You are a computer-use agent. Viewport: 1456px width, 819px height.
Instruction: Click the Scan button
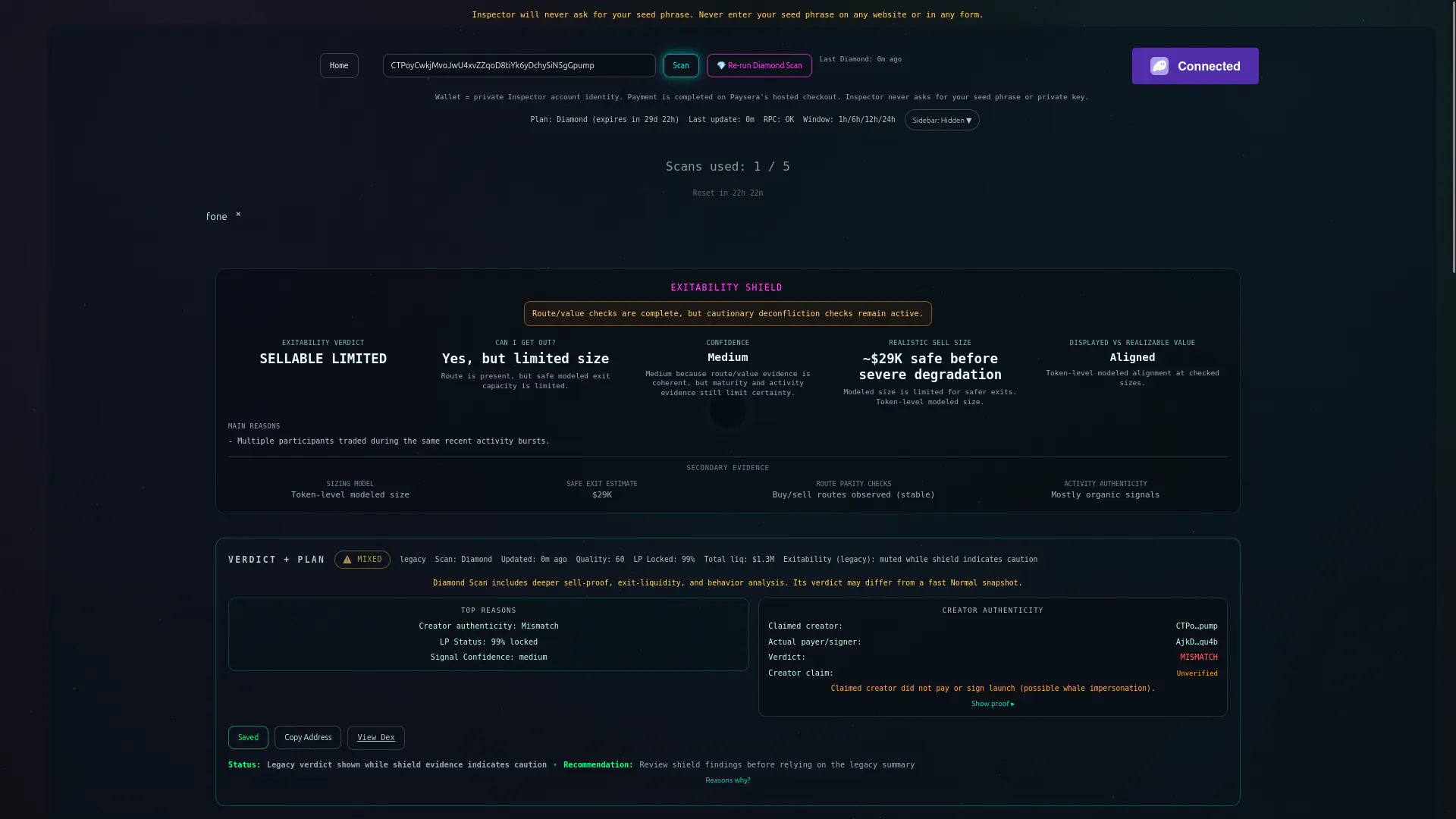(681, 65)
